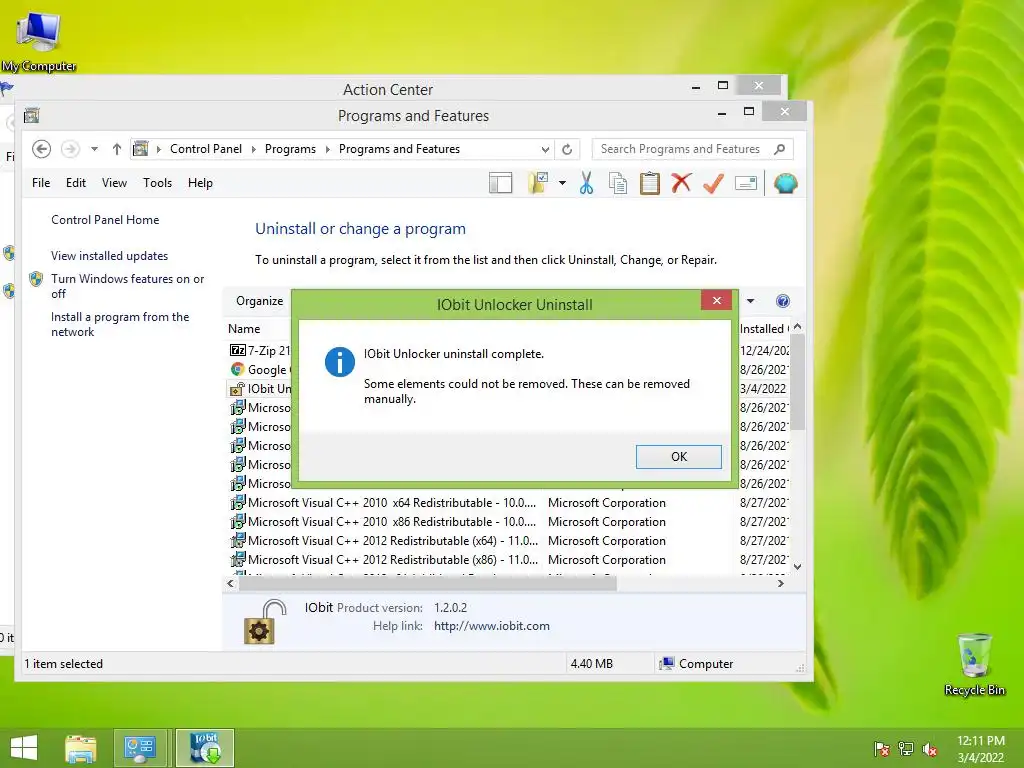This screenshot has width=1024, height=768.
Task: Click the horizontal scrollbar left arrow
Action: tap(230, 583)
